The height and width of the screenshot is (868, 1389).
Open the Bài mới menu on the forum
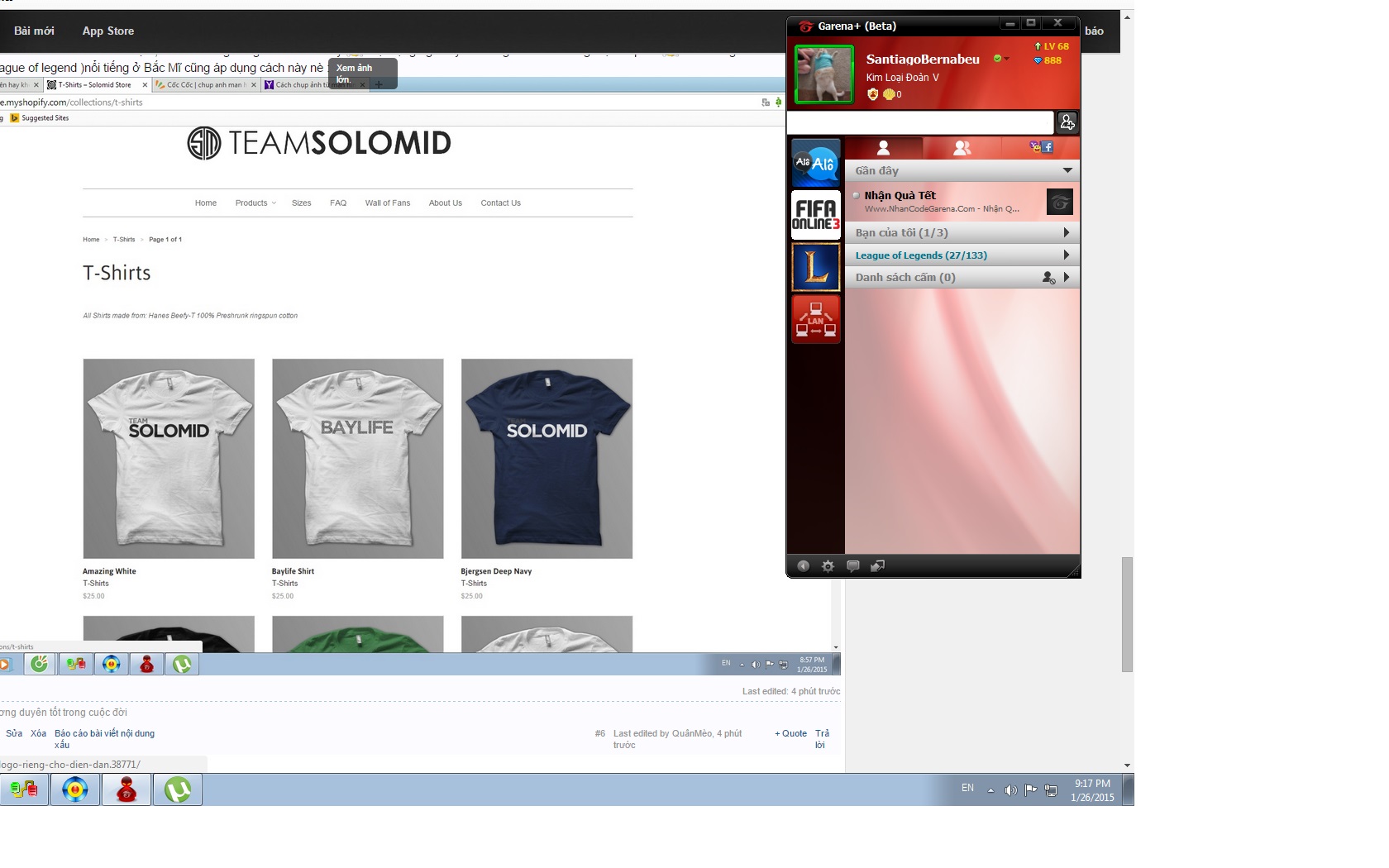tap(34, 31)
